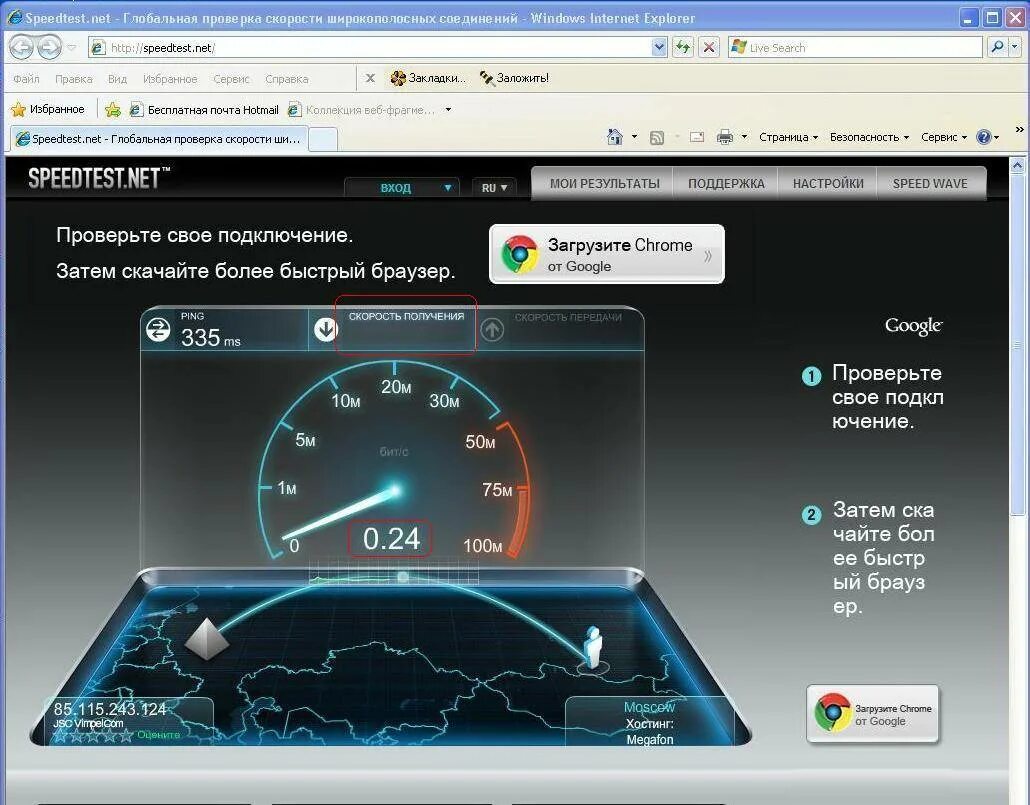Click the Stop loading red X icon
The height and width of the screenshot is (805, 1030).
709,47
